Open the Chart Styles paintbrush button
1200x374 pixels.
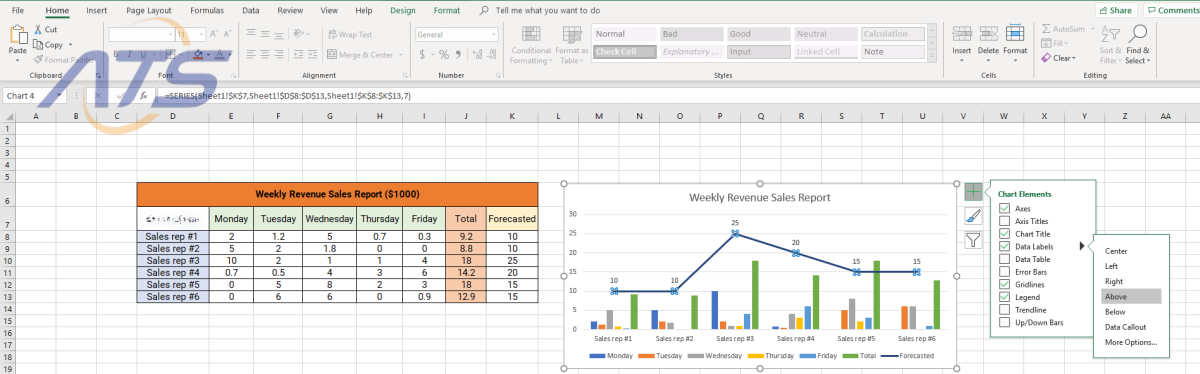pos(974,215)
